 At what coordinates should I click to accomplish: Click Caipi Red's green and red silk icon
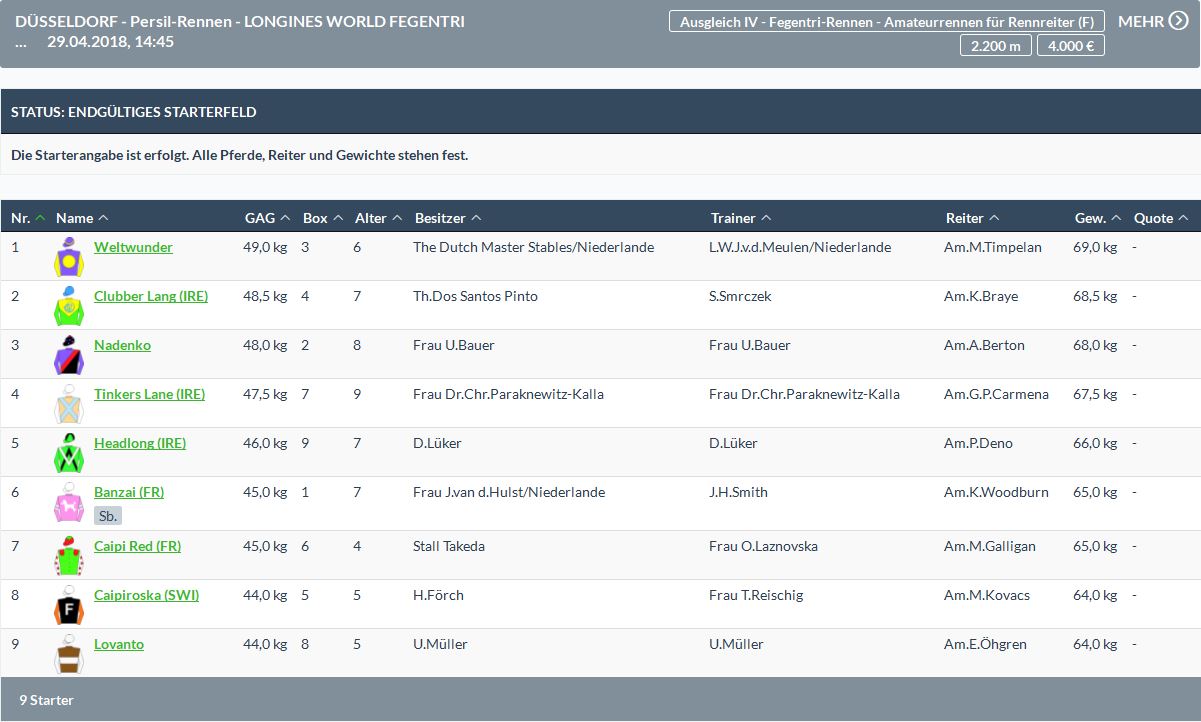(68, 556)
